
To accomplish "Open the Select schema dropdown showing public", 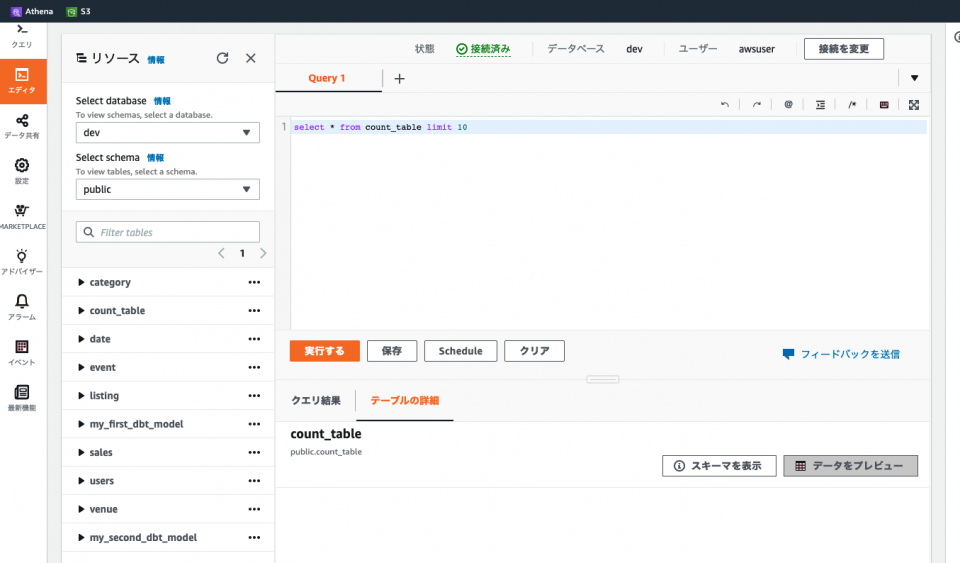I will [x=168, y=190].
